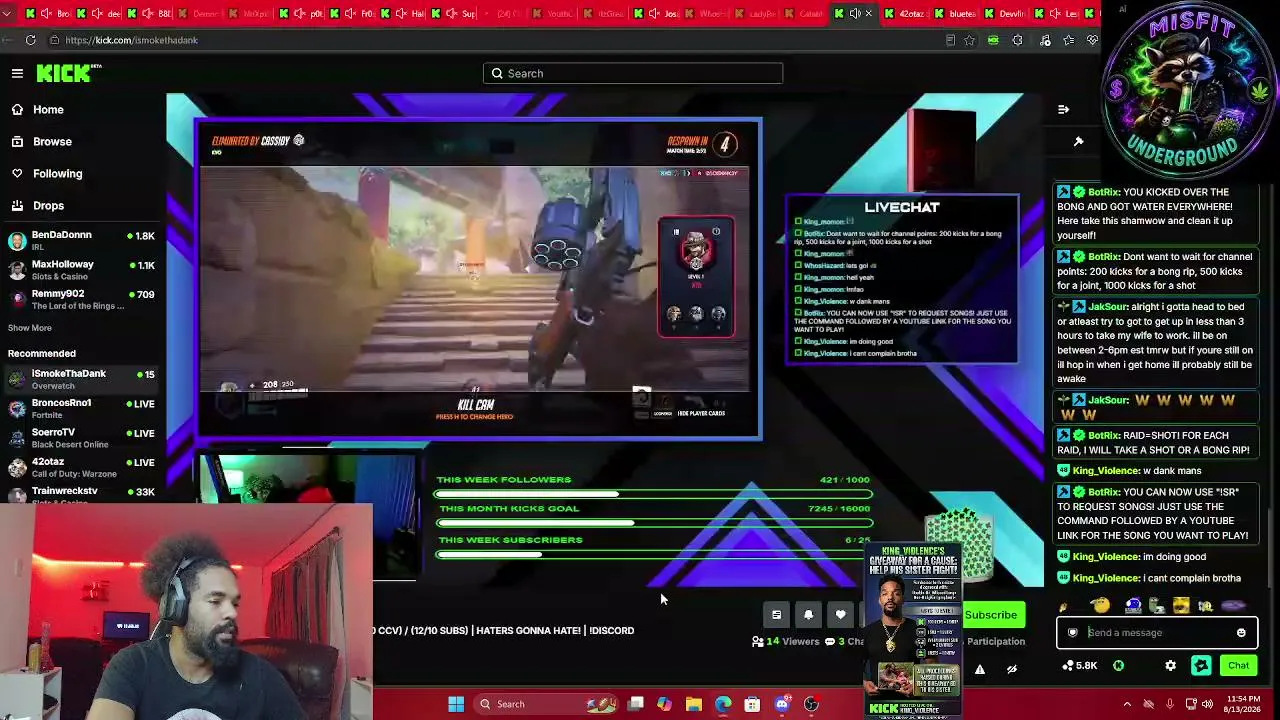Click the chat identity shield icon
Viewport: 1280px width, 720px height.
[1073, 633]
